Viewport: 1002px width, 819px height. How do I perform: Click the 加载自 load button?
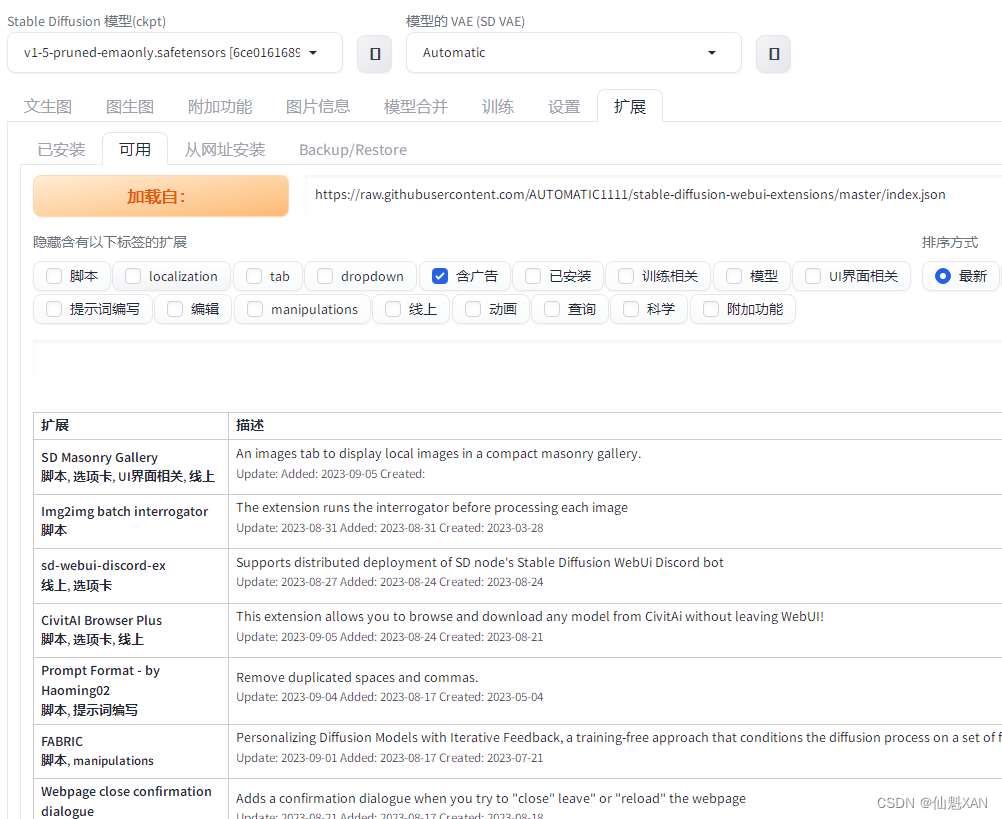160,196
